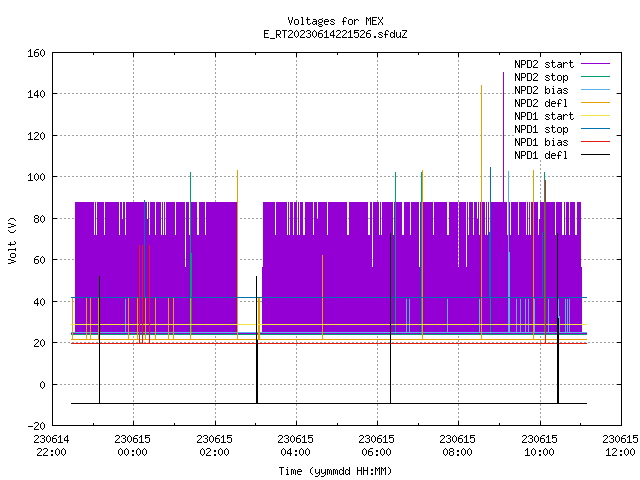Screen dimensions: 640x480
Task: Click the 230615 04:00 time tick label
Action: click(296, 446)
